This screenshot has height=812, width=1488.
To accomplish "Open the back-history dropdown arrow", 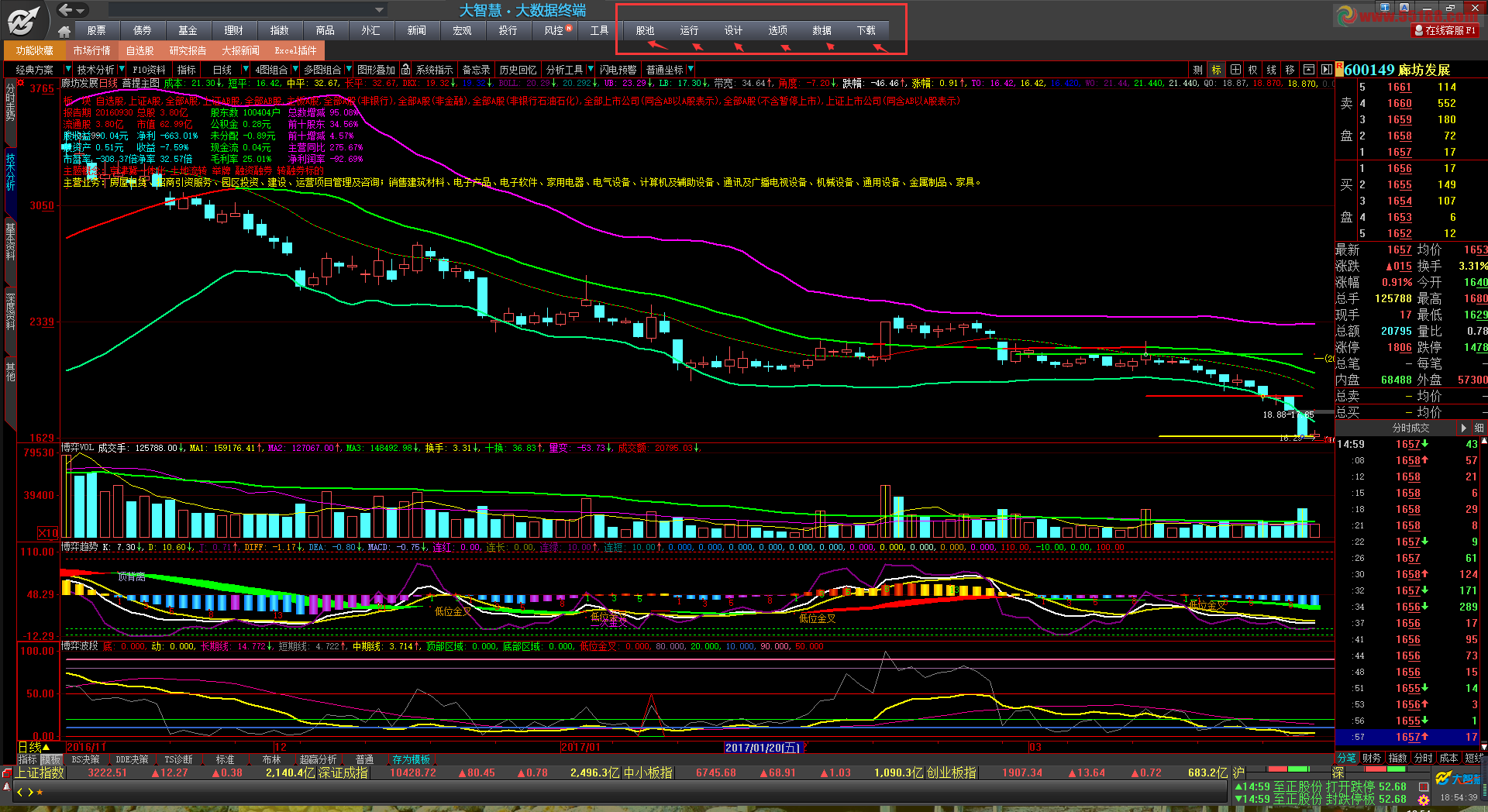I will tap(81, 10).
